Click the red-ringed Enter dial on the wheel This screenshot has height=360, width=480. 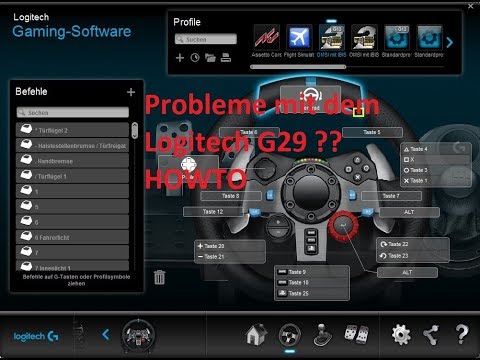pos(343,225)
